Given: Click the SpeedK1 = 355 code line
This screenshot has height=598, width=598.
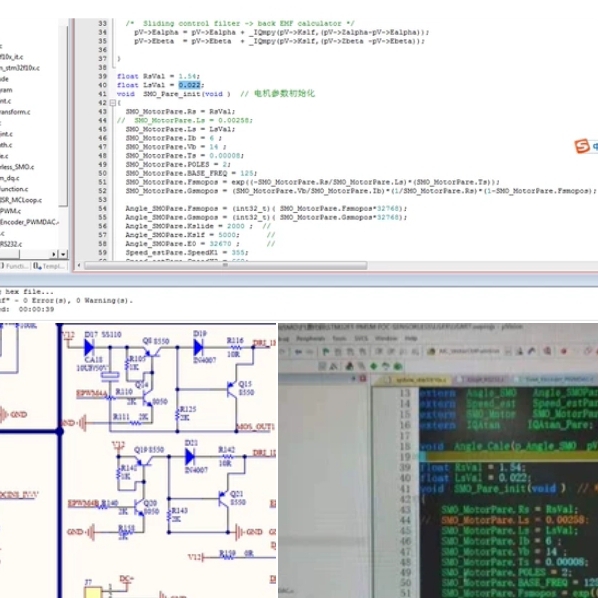Looking at the screenshot, I should (x=187, y=252).
